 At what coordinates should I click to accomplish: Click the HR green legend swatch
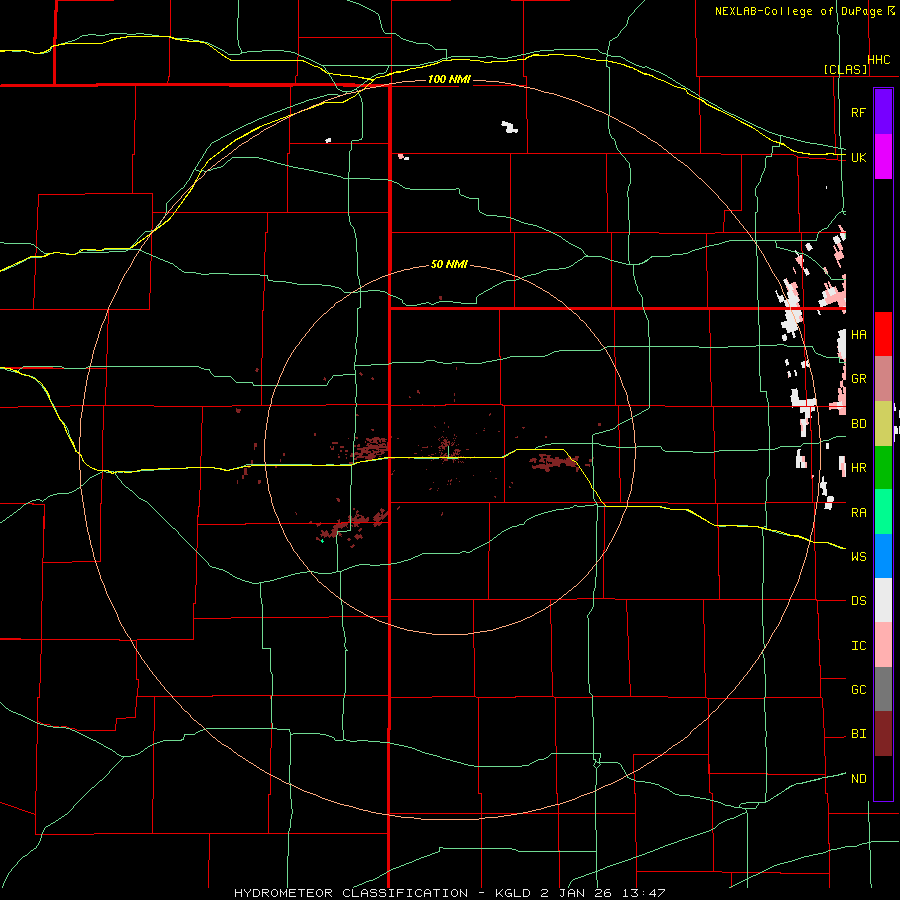point(883,467)
